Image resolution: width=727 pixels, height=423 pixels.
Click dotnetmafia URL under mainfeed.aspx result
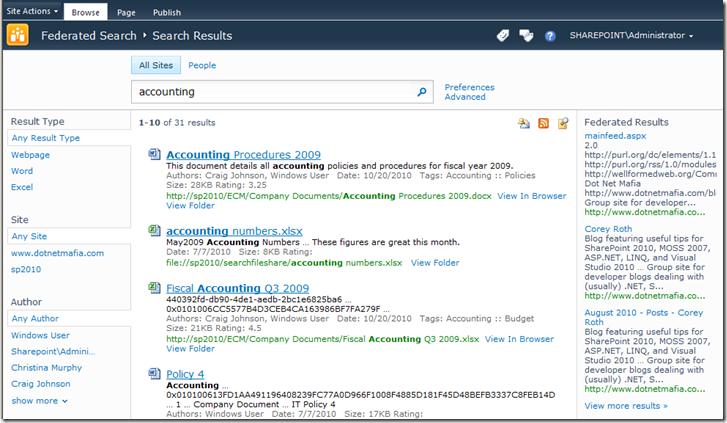click(645, 212)
